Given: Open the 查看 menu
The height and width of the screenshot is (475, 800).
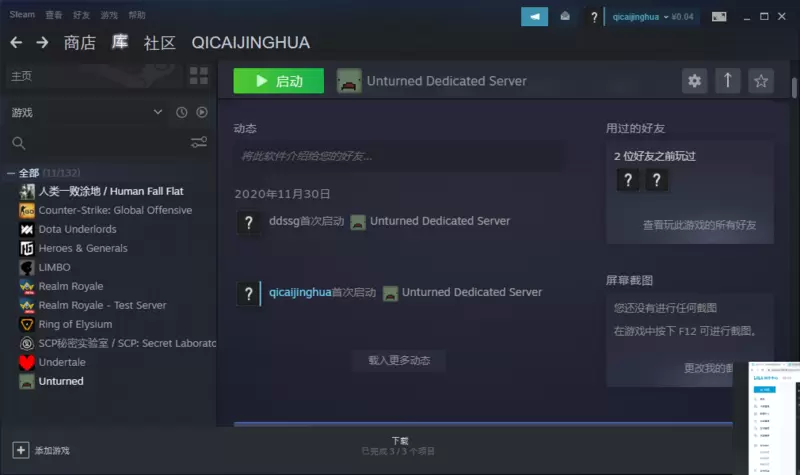Looking at the screenshot, I should (54, 15).
